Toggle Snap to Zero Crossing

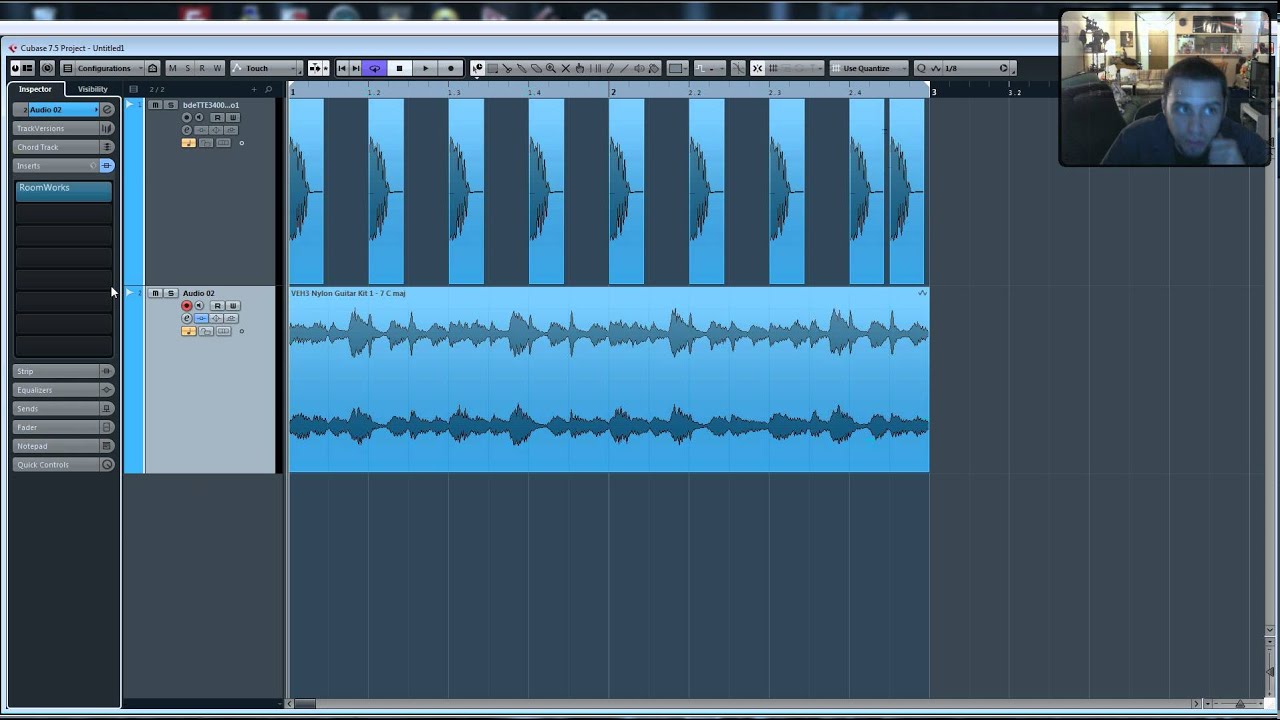(738, 68)
